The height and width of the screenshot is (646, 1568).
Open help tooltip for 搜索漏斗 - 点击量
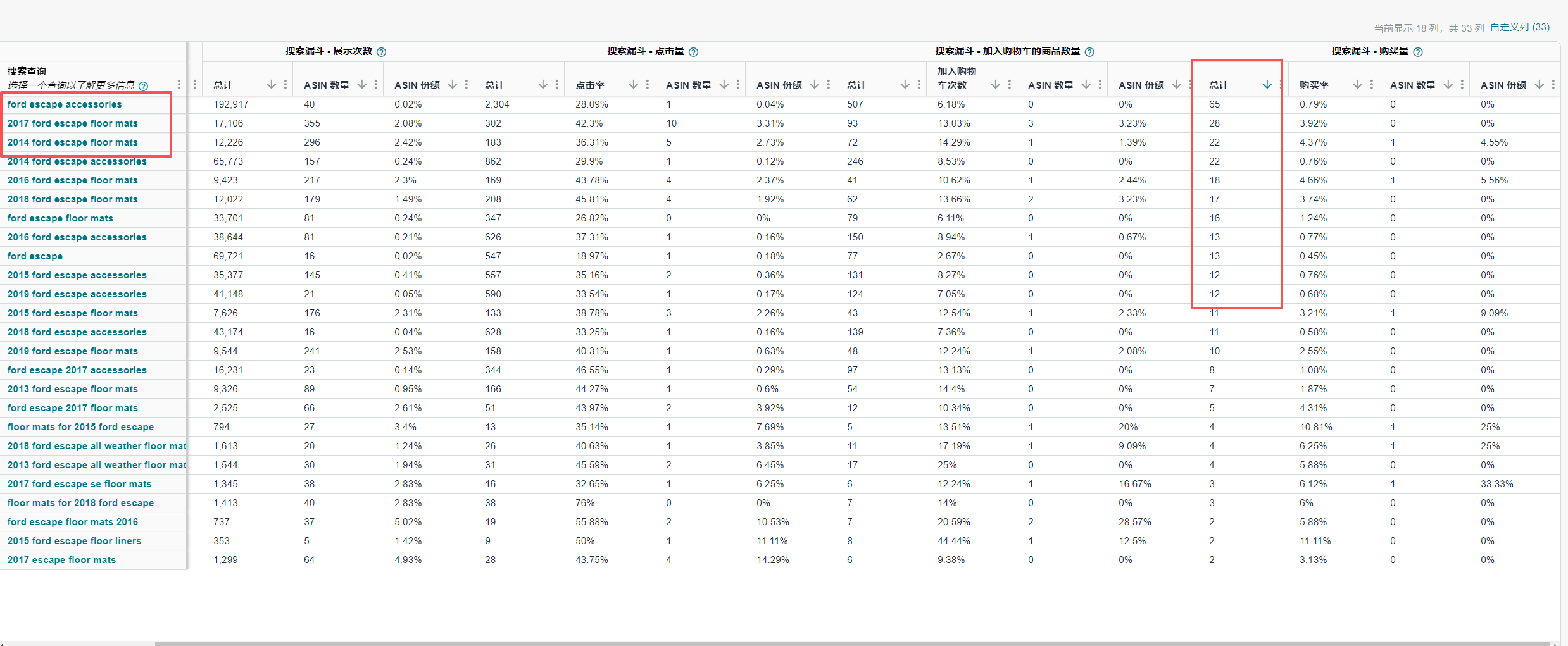click(x=693, y=52)
